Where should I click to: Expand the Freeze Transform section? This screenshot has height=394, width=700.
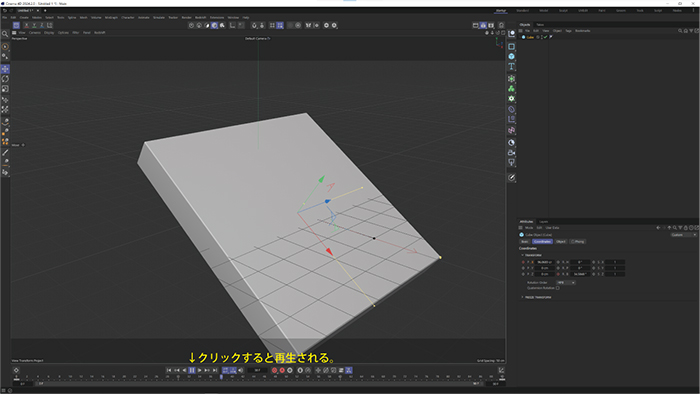523,297
